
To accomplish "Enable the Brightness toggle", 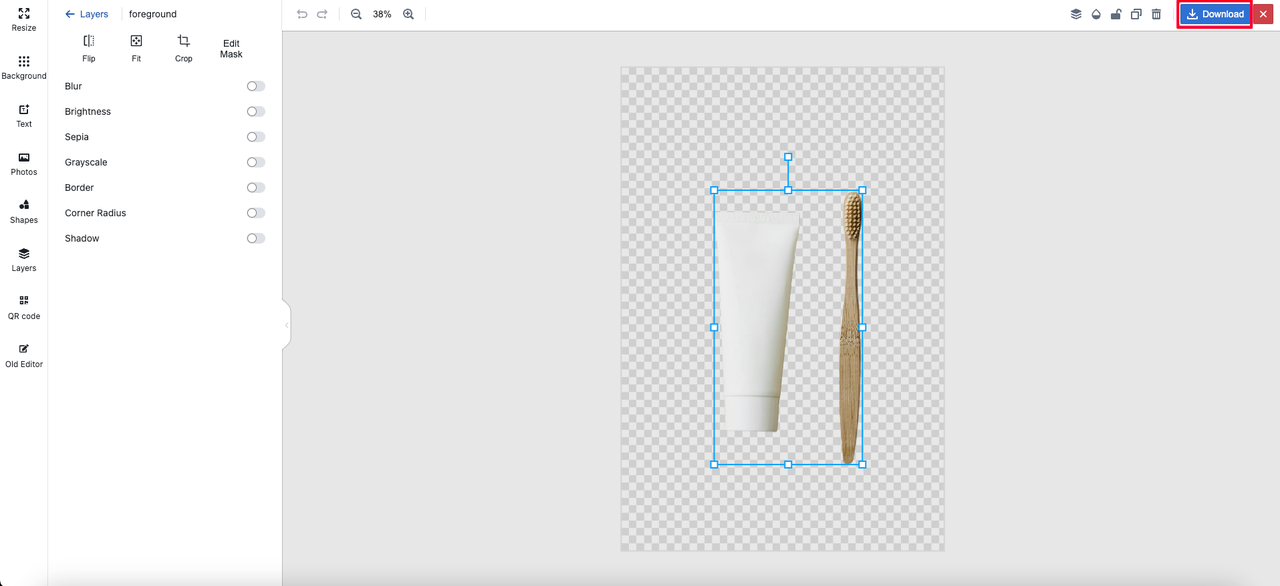I will (x=256, y=112).
